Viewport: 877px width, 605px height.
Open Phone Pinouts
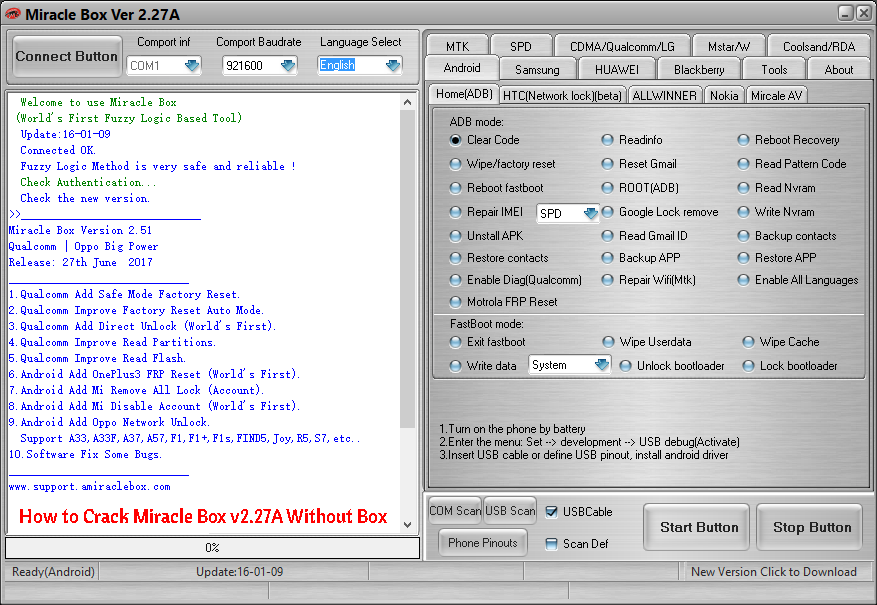click(483, 542)
